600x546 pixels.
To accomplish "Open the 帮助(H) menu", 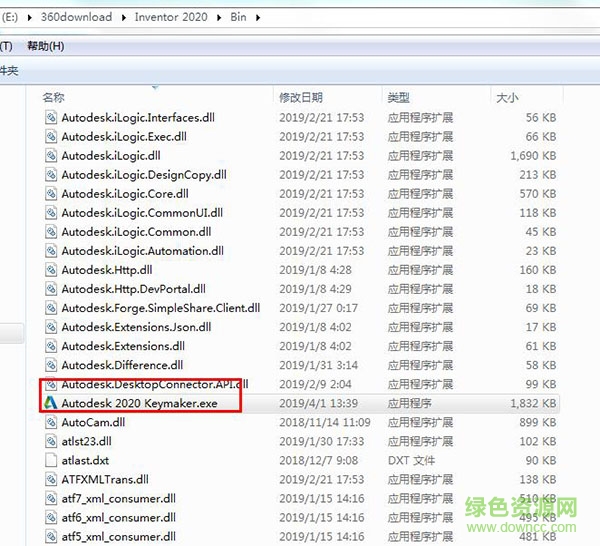I will [x=46, y=46].
